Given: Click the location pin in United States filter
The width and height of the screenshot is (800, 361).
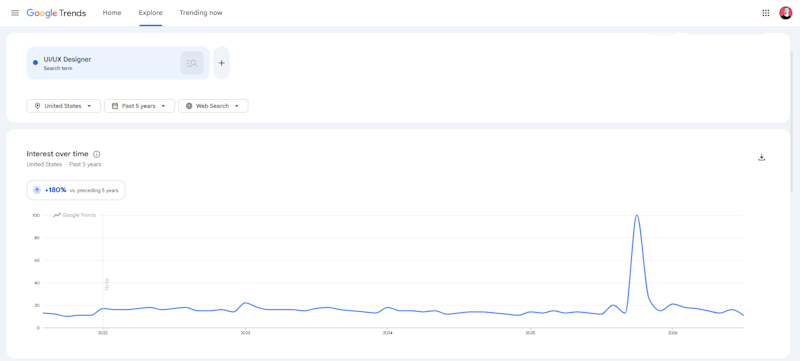Looking at the screenshot, I should point(37,106).
